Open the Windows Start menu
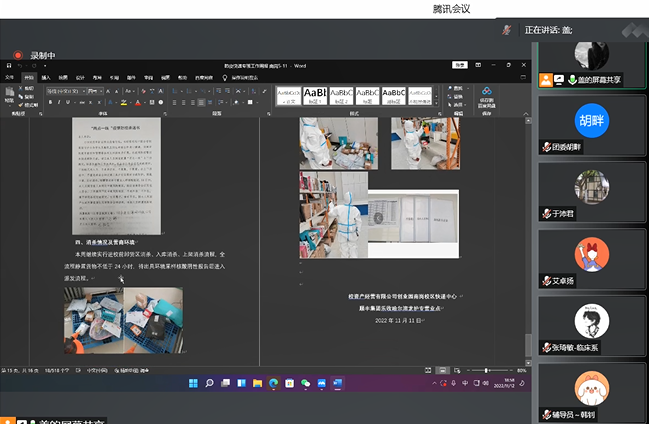This screenshot has width=649, height=424. [x=192, y=383]
